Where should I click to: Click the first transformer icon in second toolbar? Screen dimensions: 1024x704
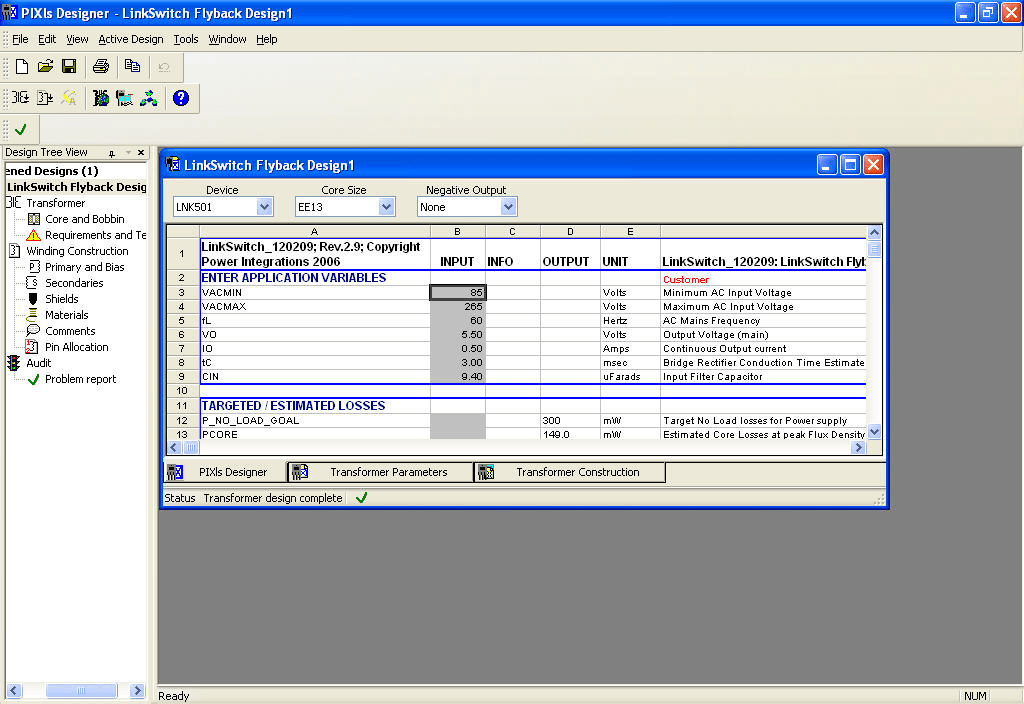point(20,98)
